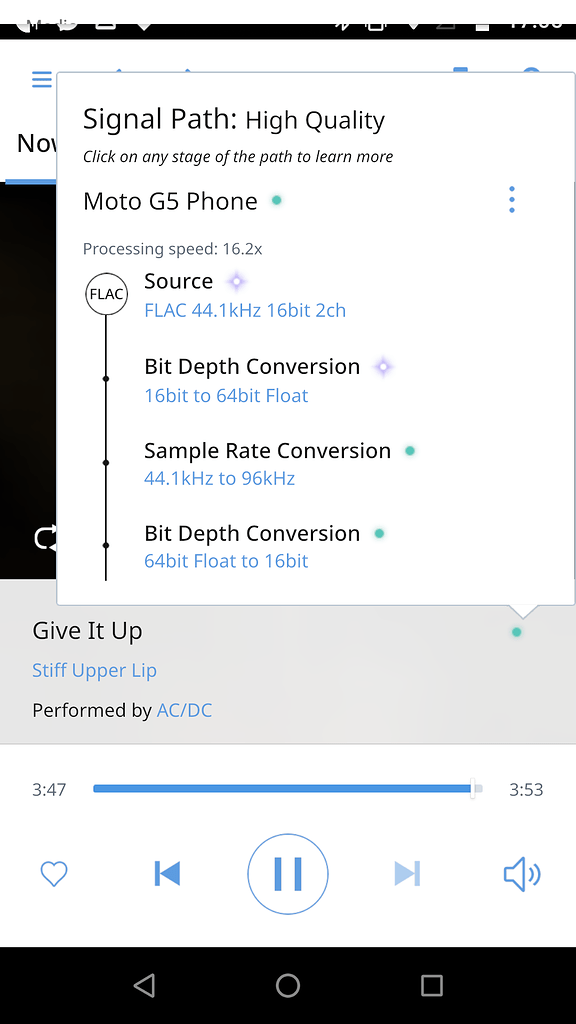This screenshot has width=576, height=1024.
Task: Click the FLAC source badge icon
Action: click(x=106, y=294)
